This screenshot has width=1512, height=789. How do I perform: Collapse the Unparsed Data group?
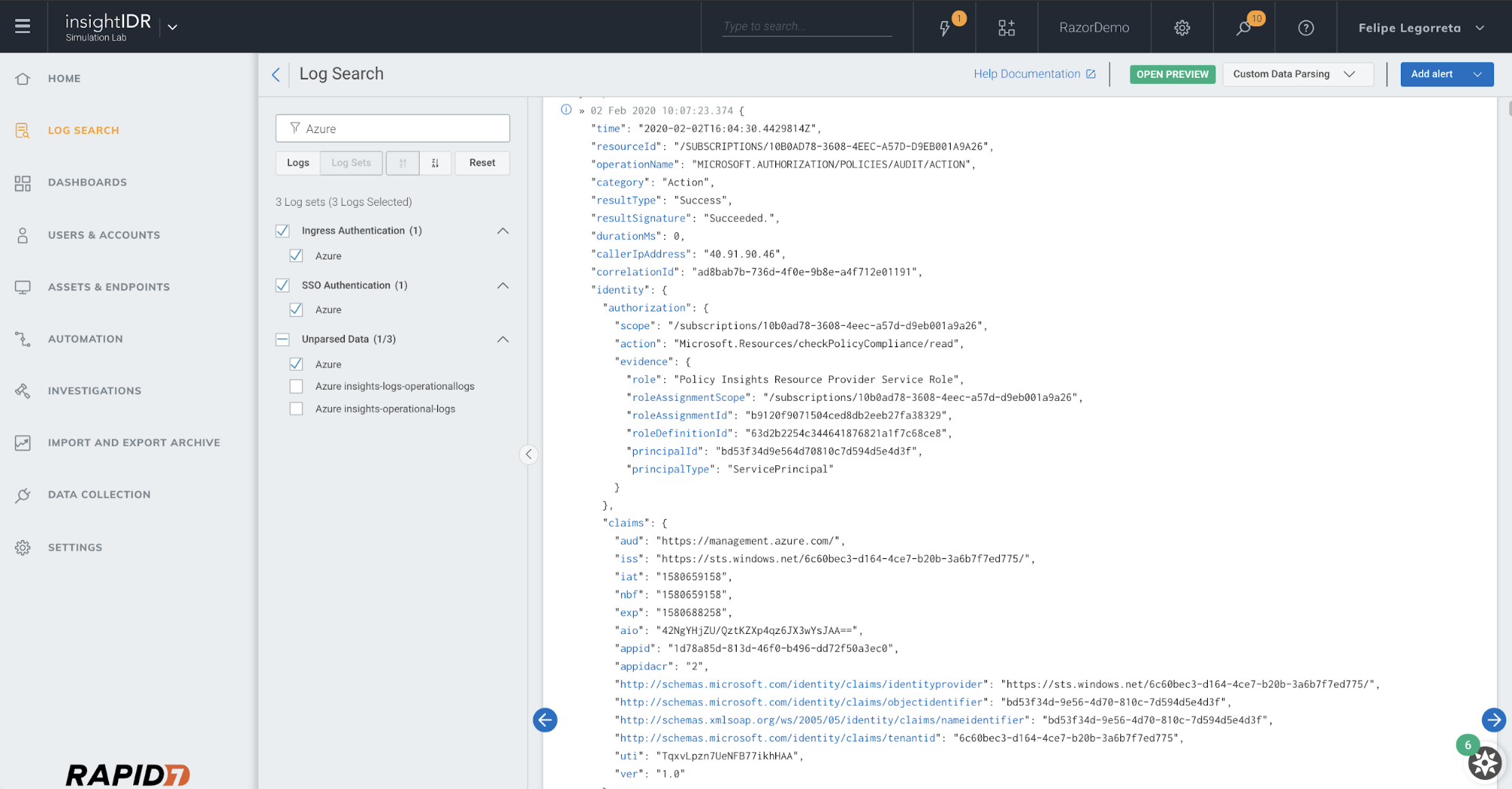(503, 339)
